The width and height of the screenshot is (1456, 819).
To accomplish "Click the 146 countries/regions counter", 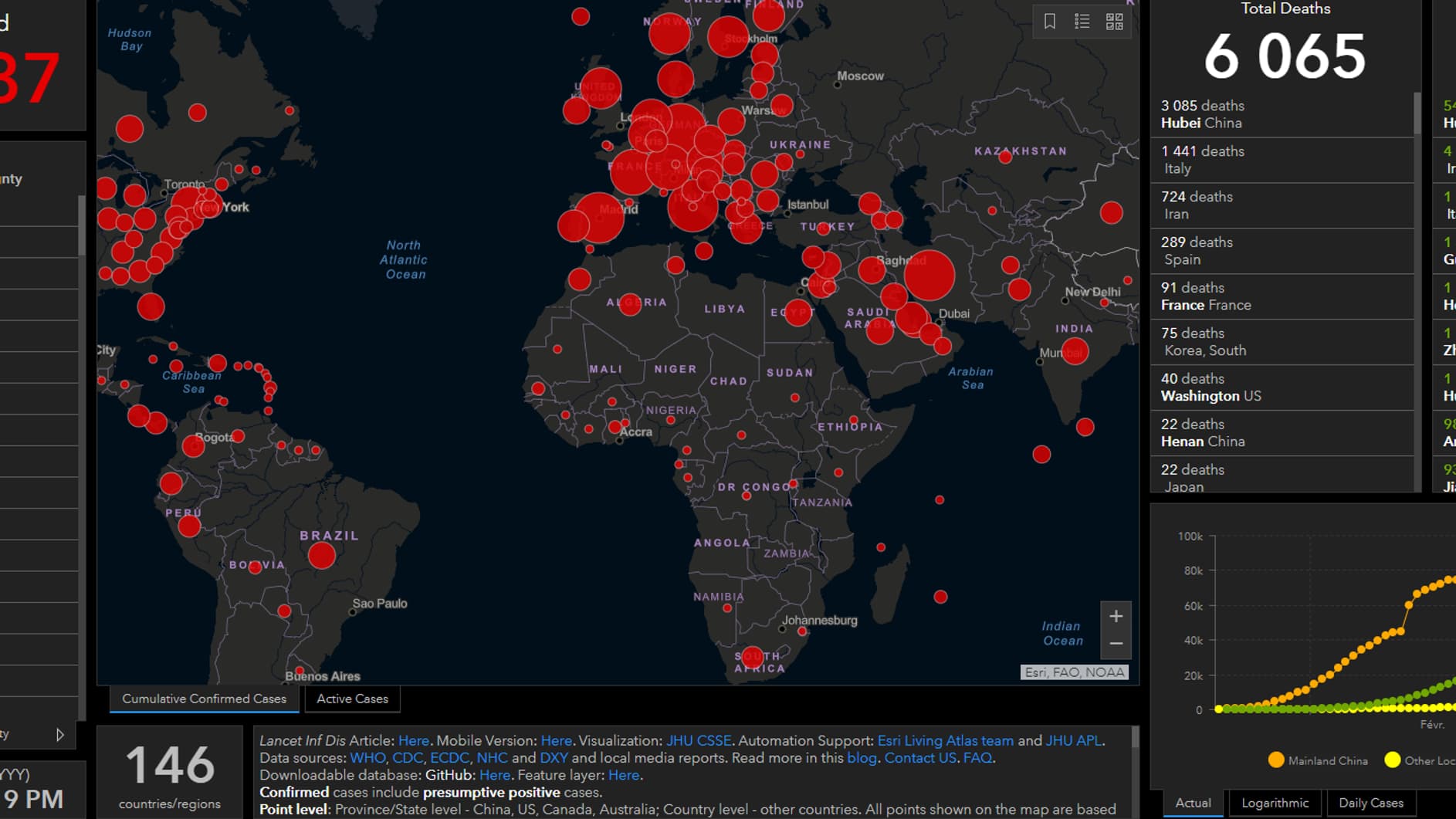I will pyautogui.click(x=170, y=773).
